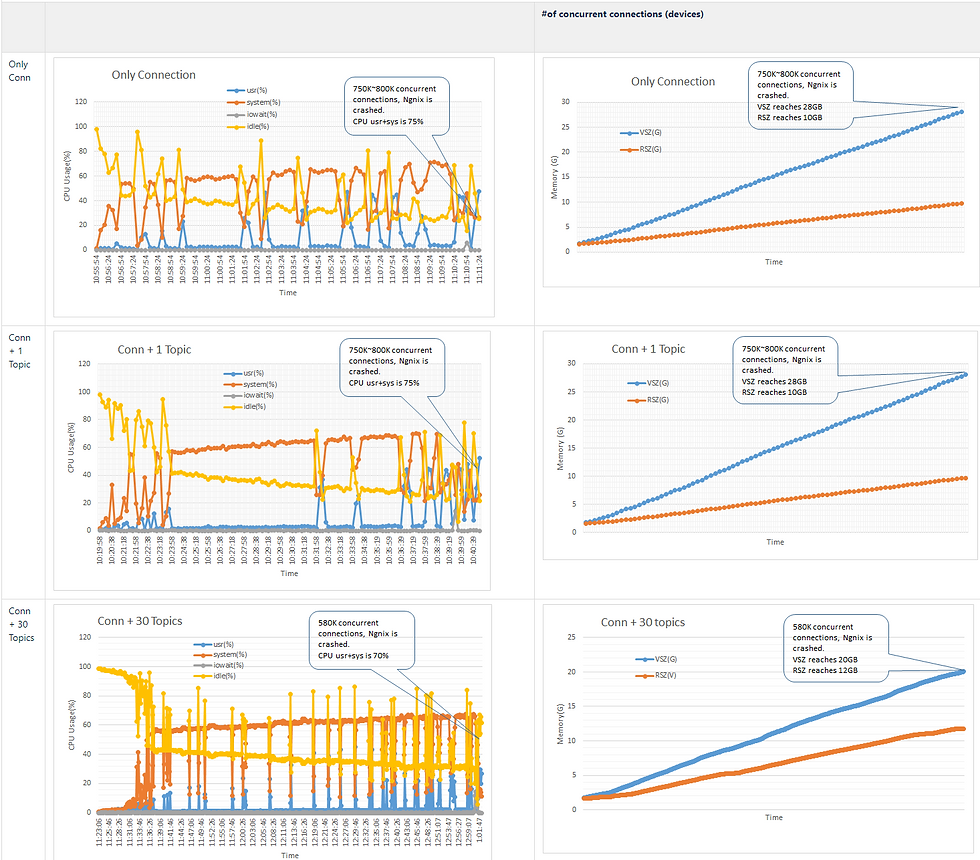The height and width of the screenshot is (860, 980).
Task: Select the VSZ(G) legend in Conn + 1 Topic memory chart
Action: coord(648,383)
